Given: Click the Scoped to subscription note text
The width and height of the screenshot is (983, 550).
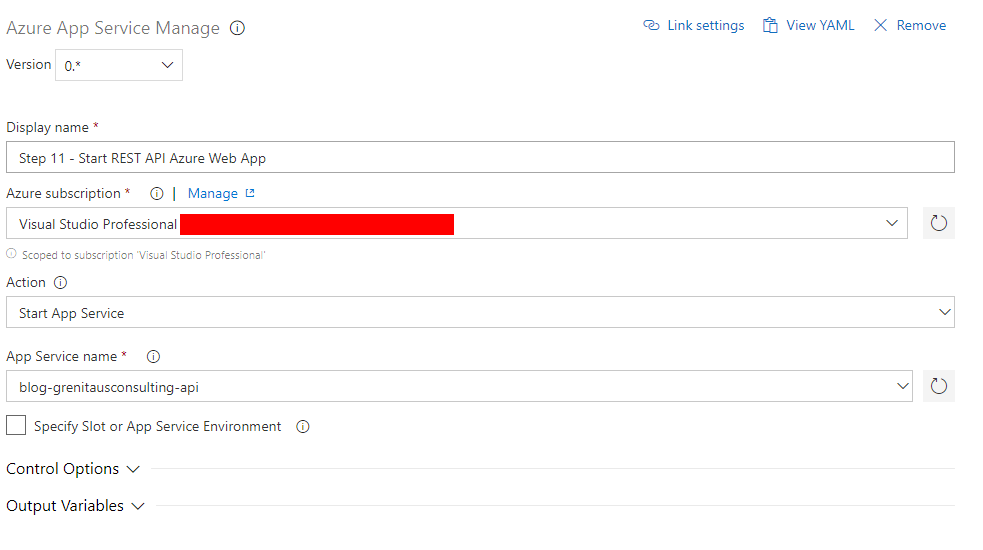Looking at the screenshot, I should click(x=144, y=255).
